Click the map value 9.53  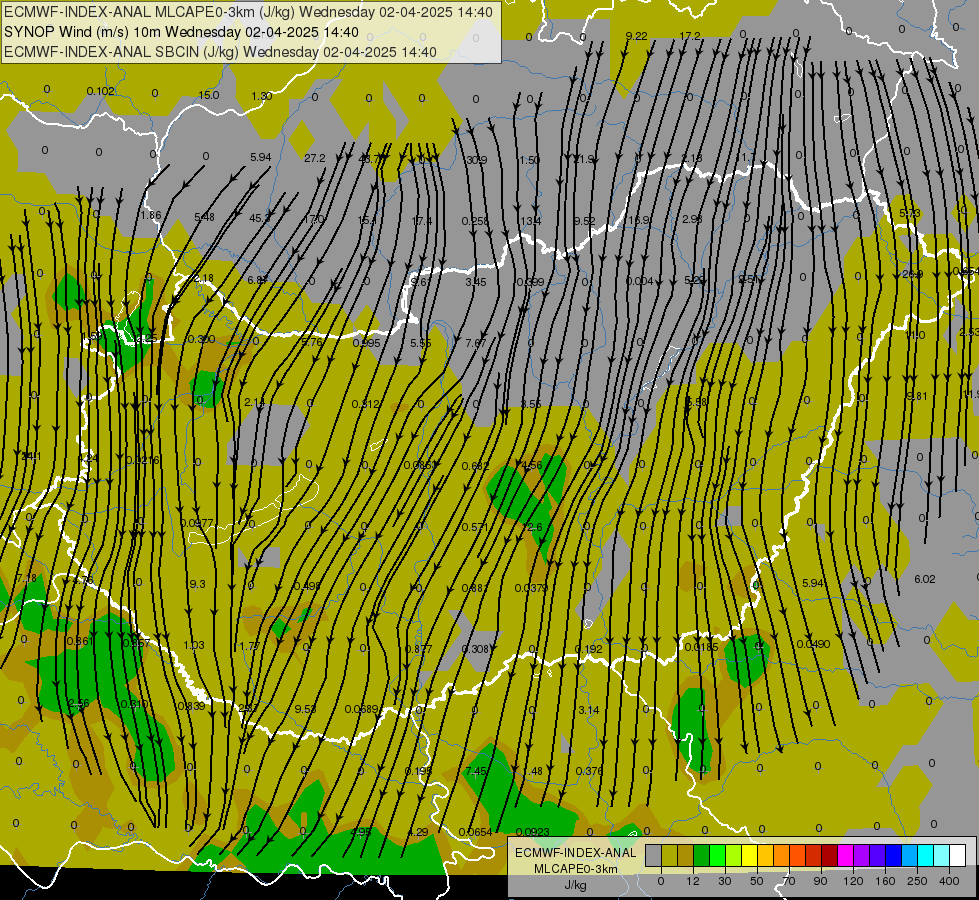pyautogui.click(x=305, y=710)
